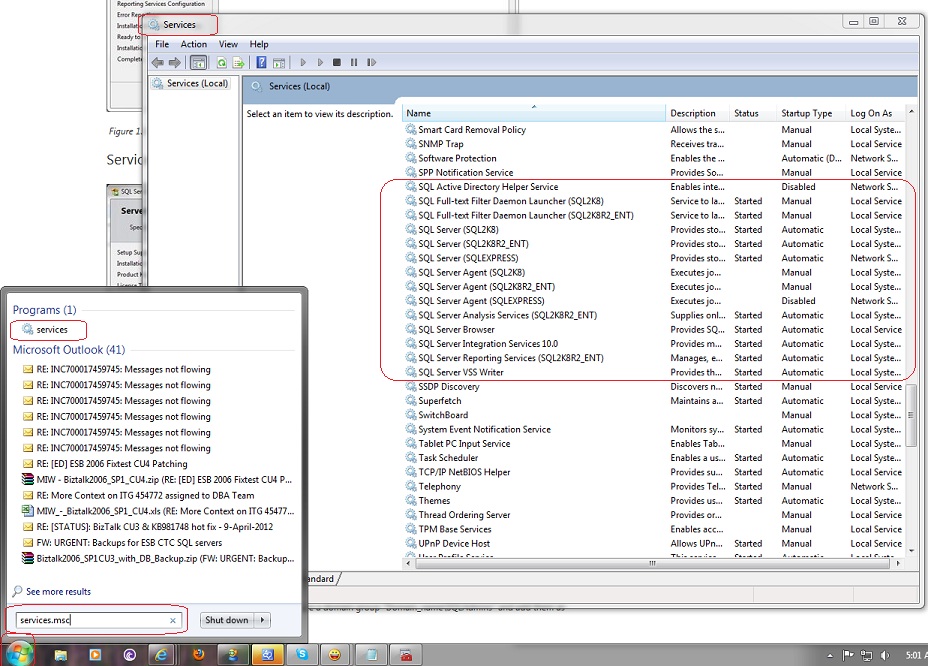This screenshot has height=666, width=928.
Task: Open Skype from taskbar
Action: pos(302,655)
